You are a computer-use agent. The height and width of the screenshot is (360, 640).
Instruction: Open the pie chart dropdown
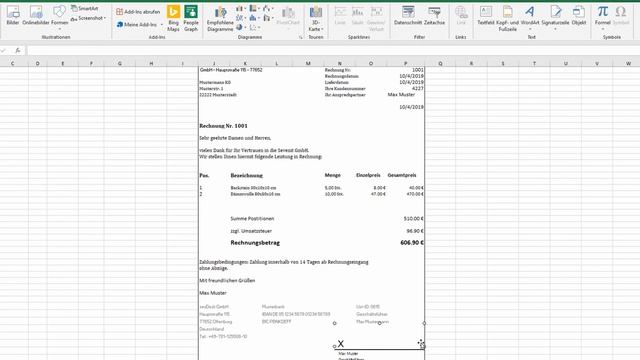[240, 27]
